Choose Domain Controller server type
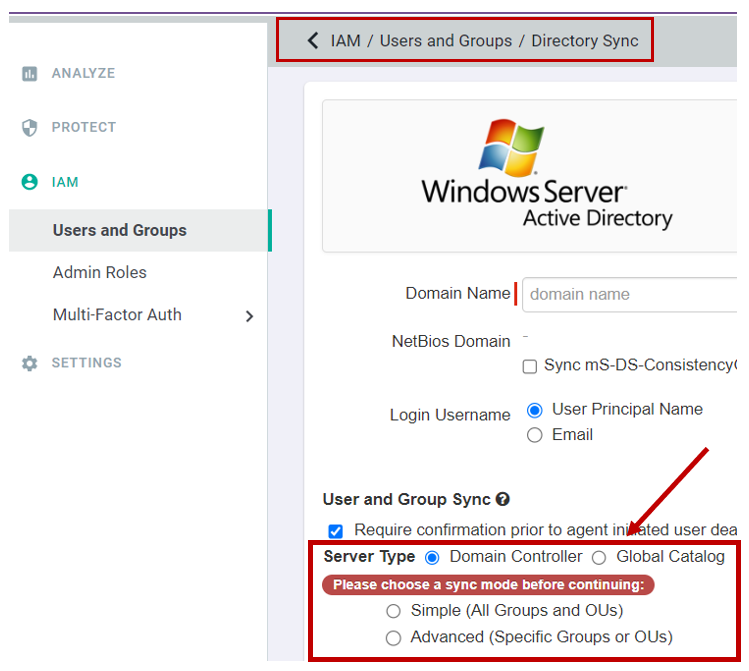This screenshot has height=671, width=749. pos(432,557)
